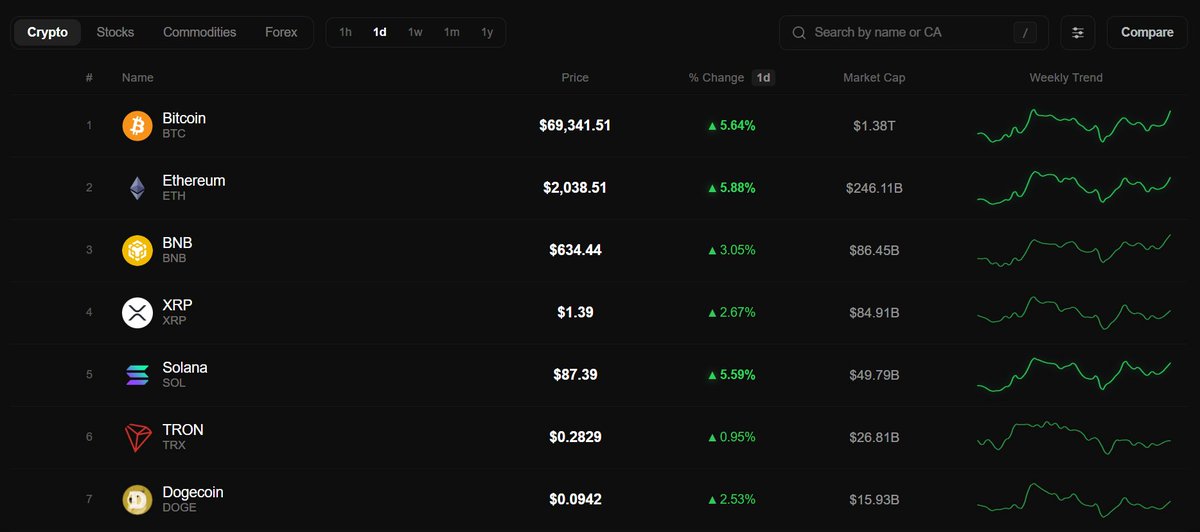This screenshot has width=1200, height=532.
Task: Click the search magnifier icon
Action: click(x=799, y=33)
